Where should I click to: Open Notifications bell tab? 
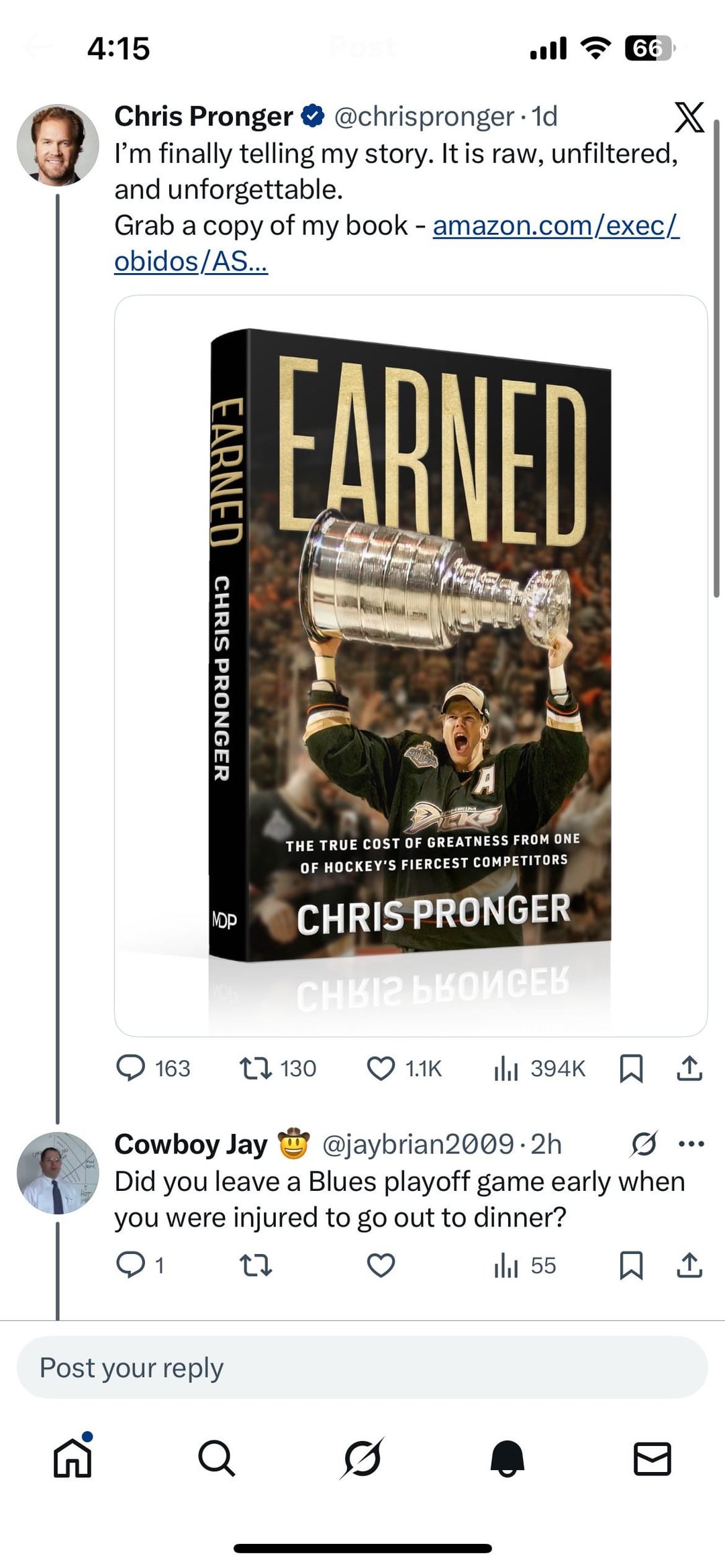(507, 1458)
